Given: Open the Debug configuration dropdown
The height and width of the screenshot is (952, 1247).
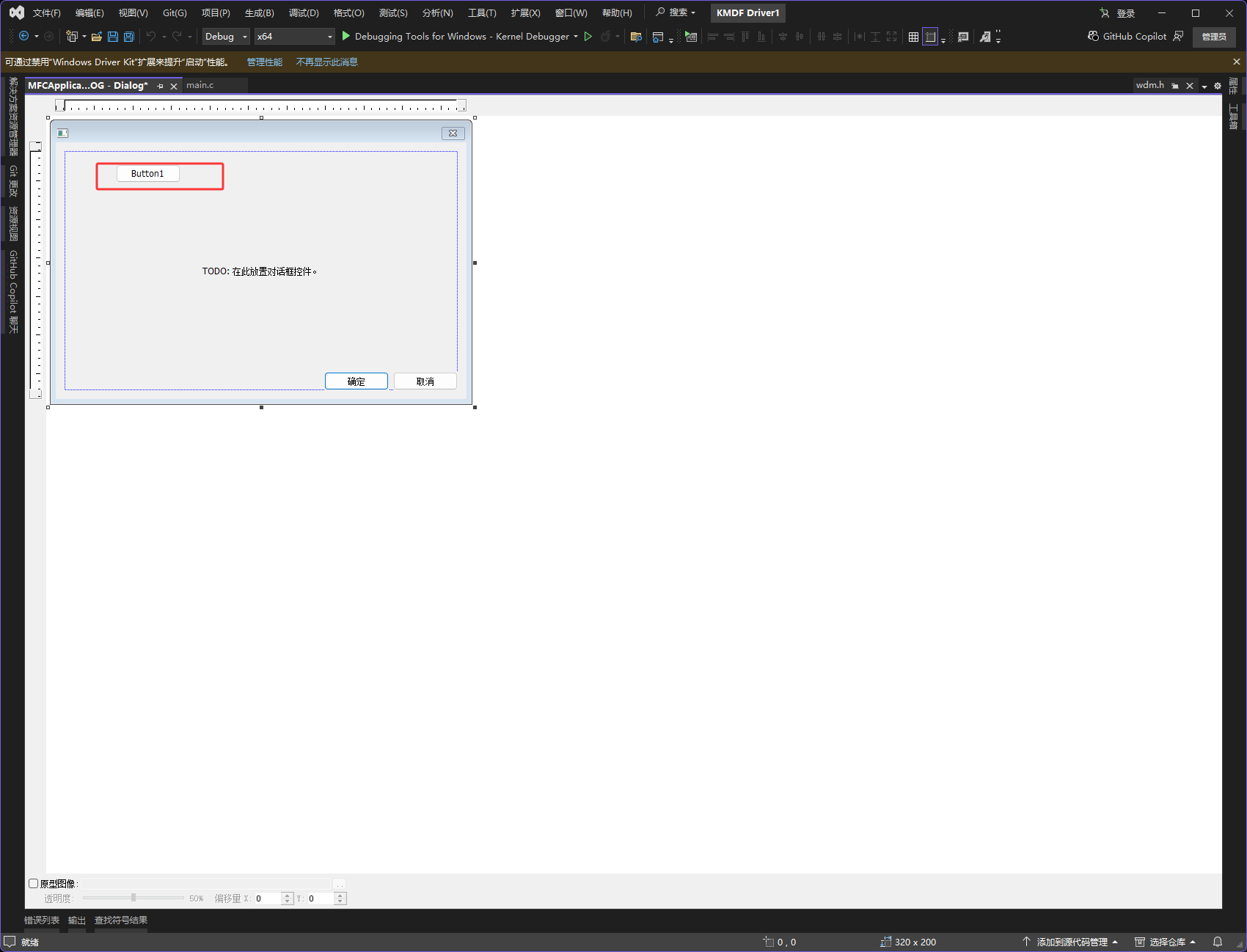Looking at the screenshot, I should [226, 36].
